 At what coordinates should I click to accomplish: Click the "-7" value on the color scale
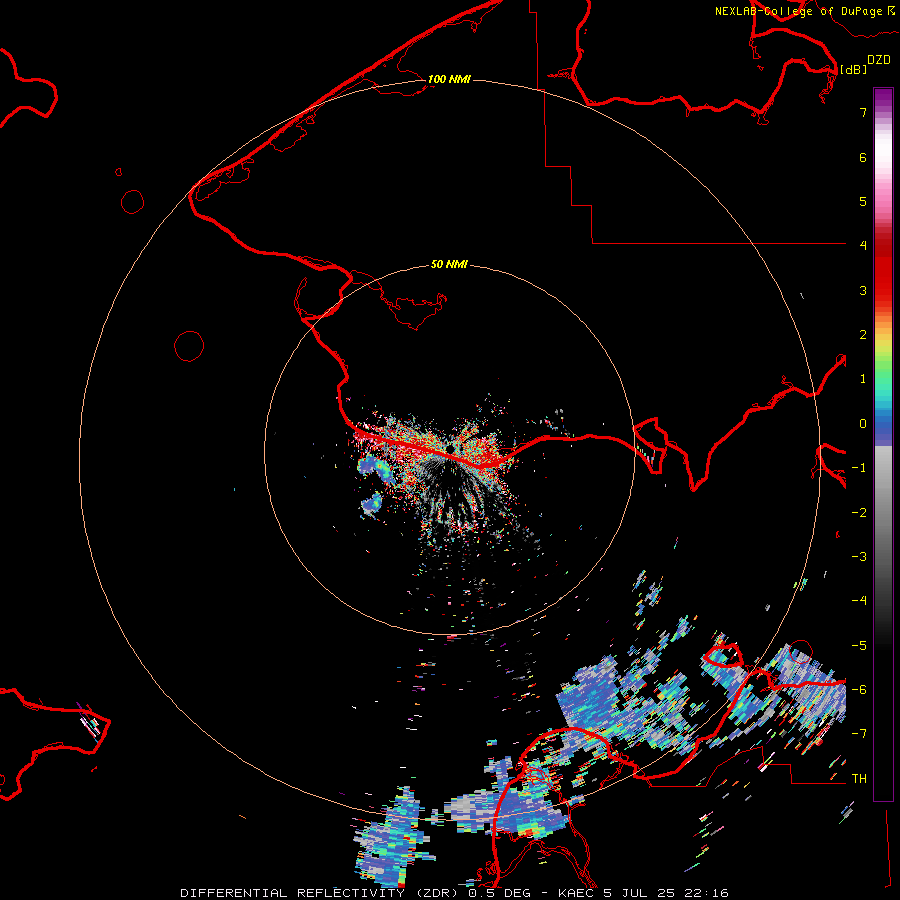pyautogui.click(x=859, y=734)
